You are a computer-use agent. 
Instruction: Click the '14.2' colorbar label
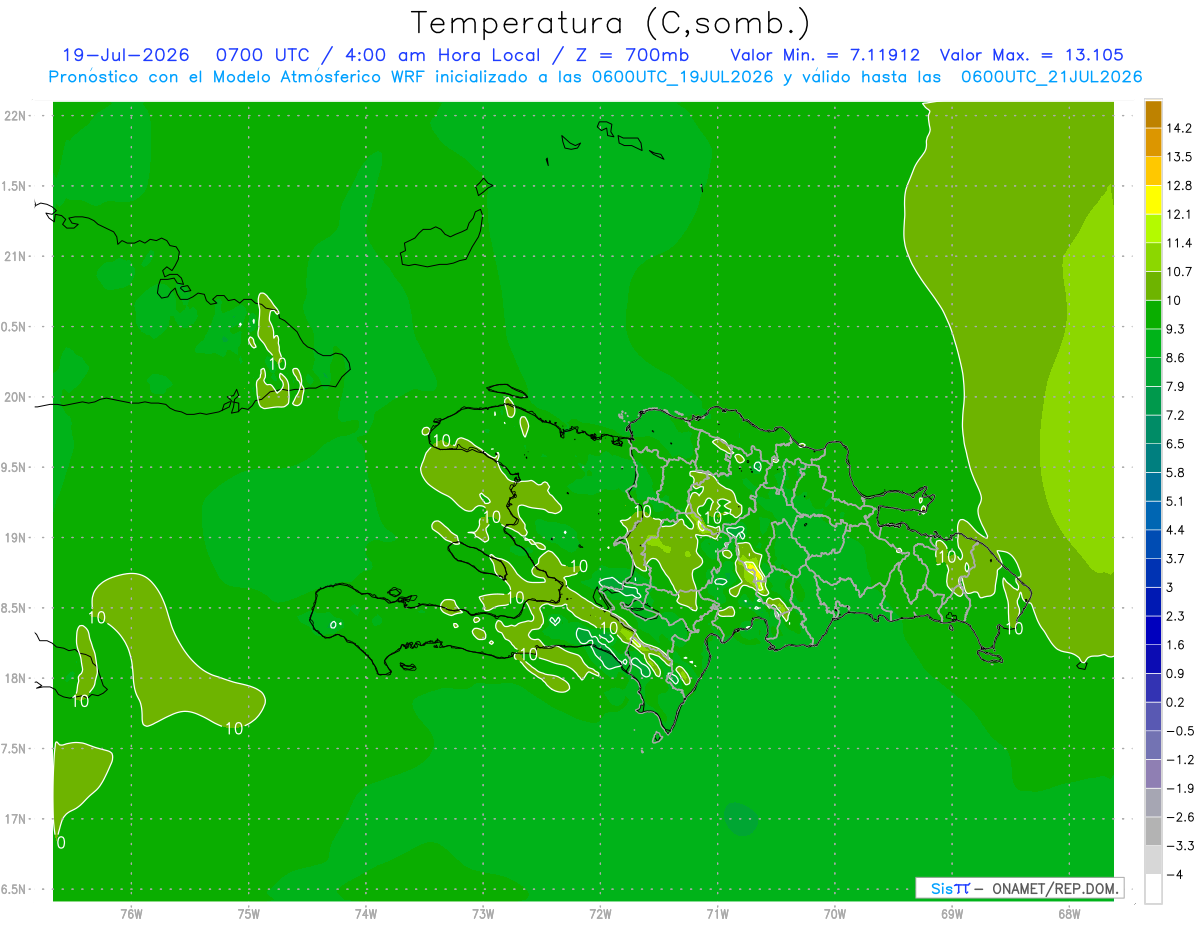click(1180, 128)
